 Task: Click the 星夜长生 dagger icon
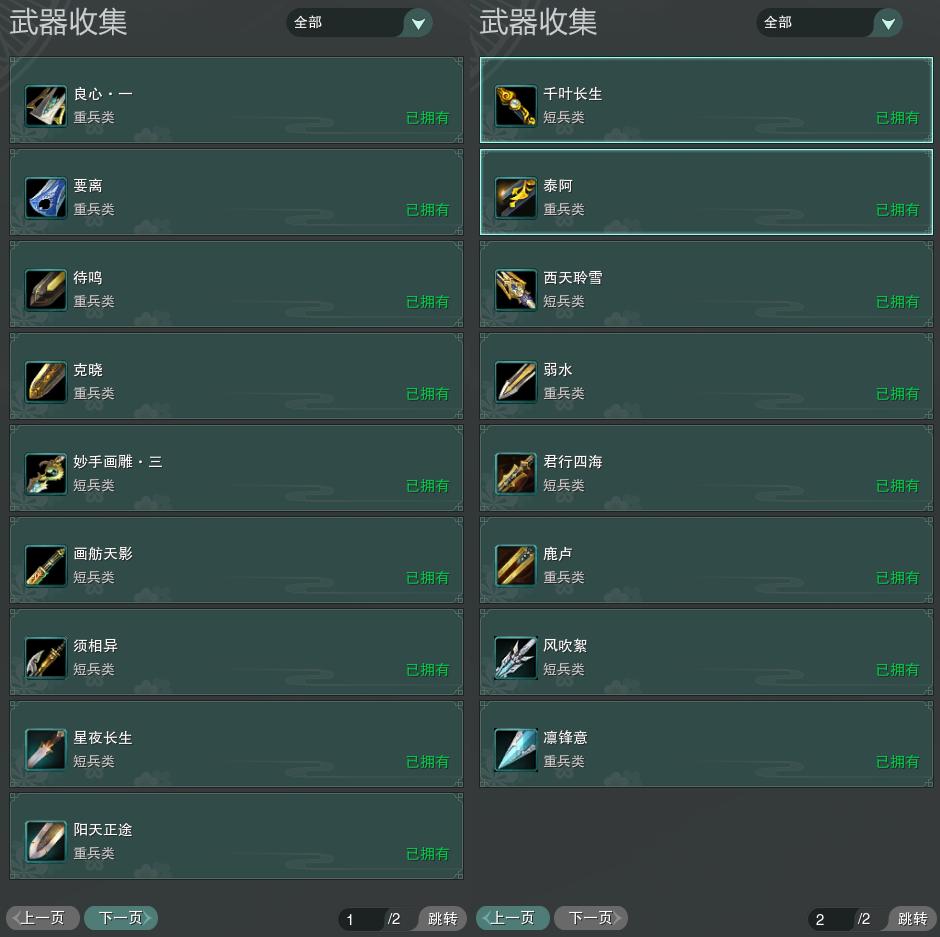(x=46, y=749)
